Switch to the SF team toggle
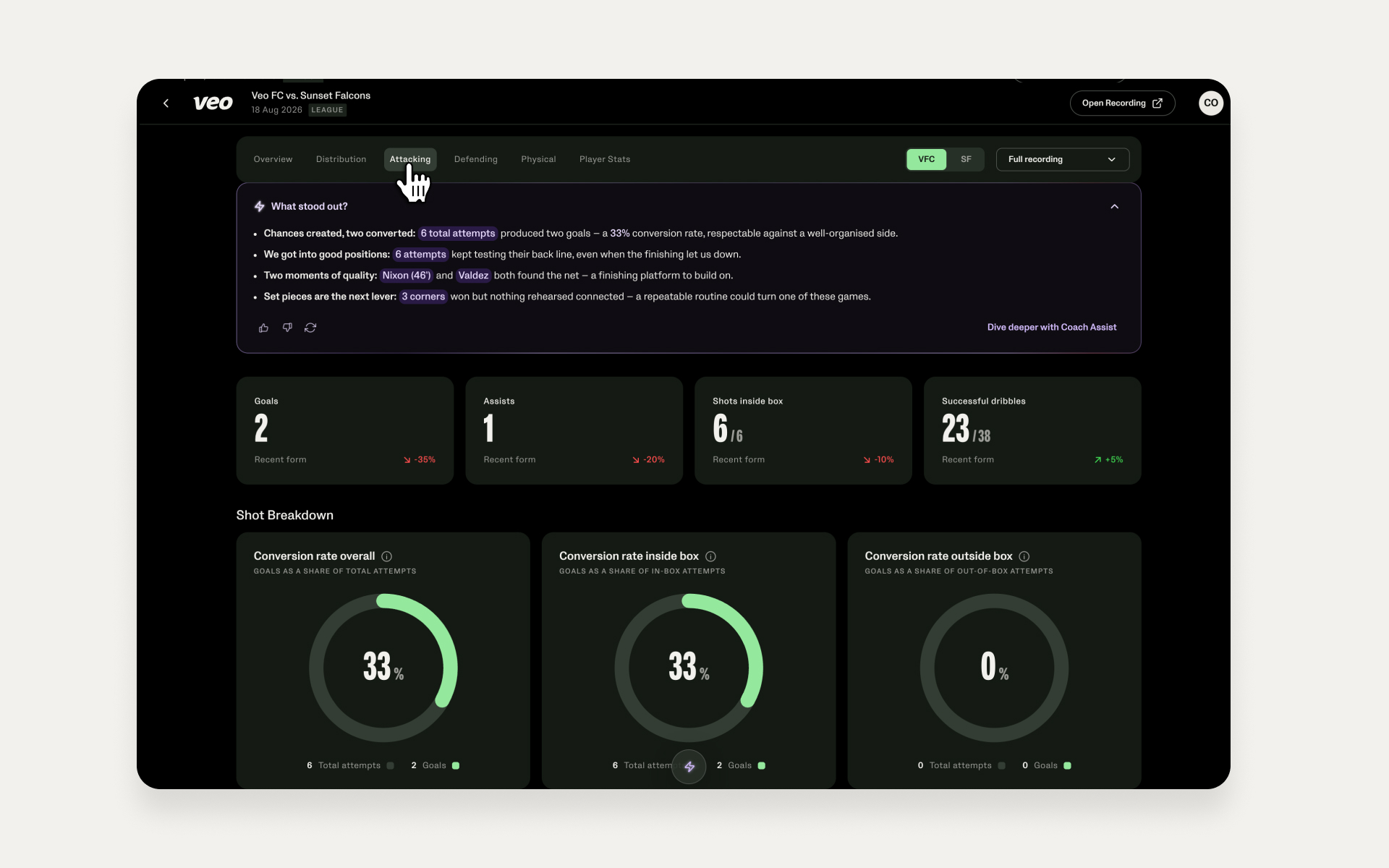This screenshot has height=868, width=1389. pyautogui.click(x=966, y=159)
